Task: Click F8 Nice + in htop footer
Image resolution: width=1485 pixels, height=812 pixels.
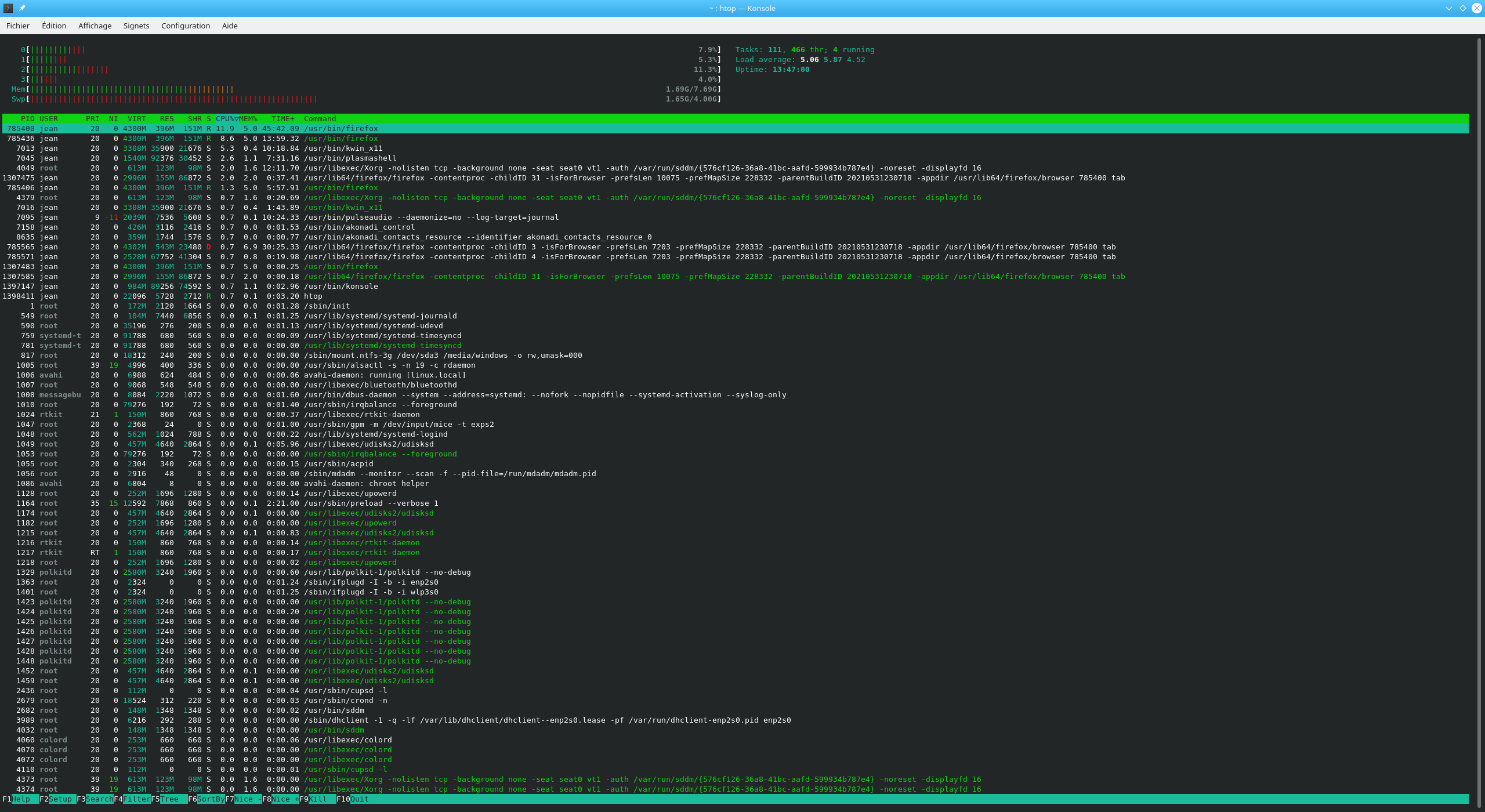Action: pyautogui.click(x=281, y=799)
